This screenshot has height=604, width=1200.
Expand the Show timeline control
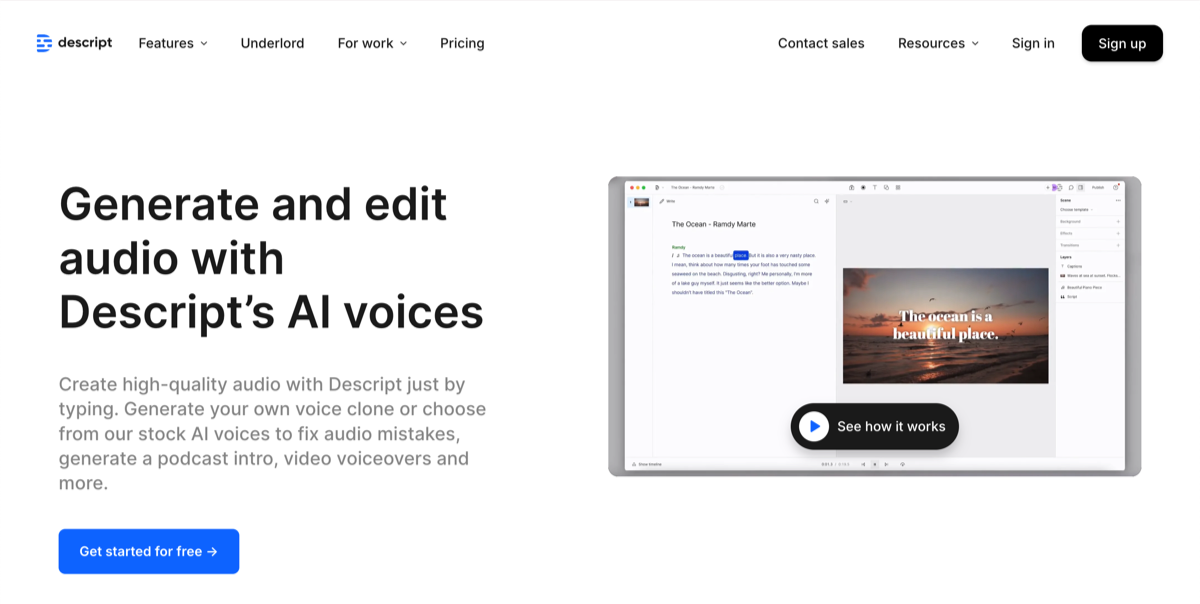point(648,464)
